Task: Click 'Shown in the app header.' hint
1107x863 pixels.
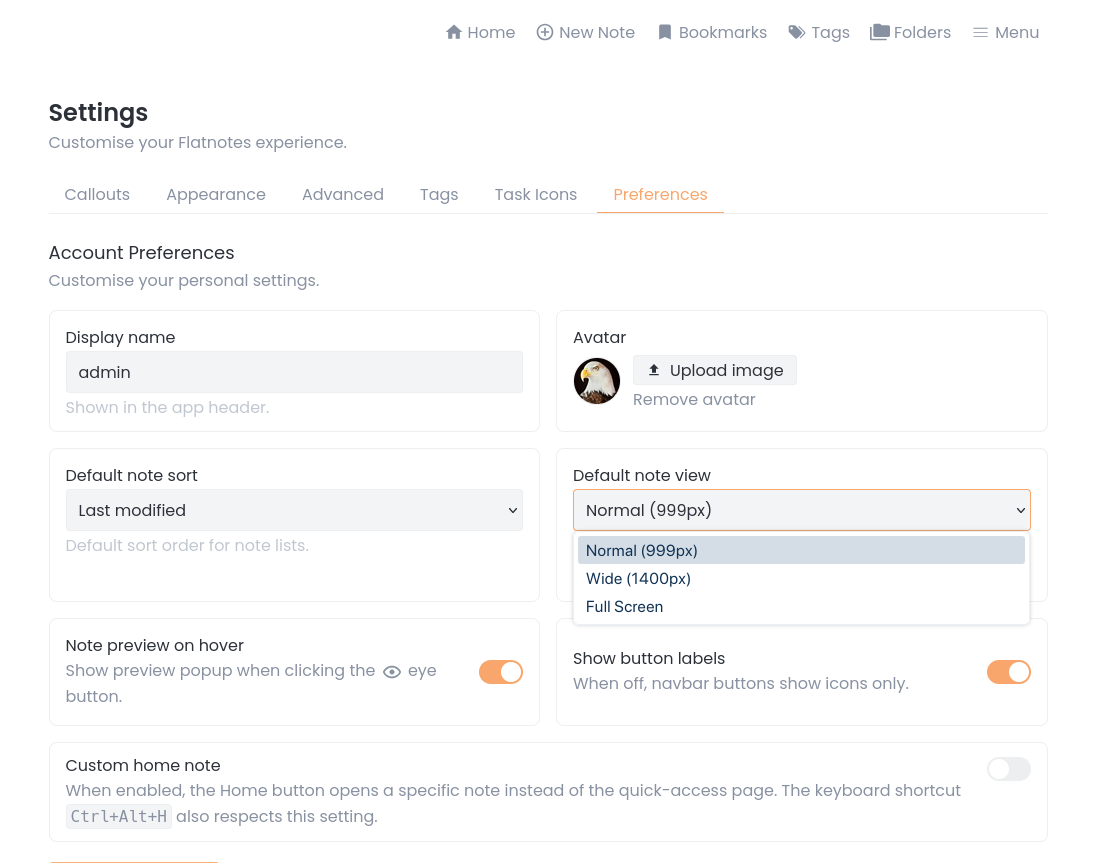Action: tap(167, 407)
